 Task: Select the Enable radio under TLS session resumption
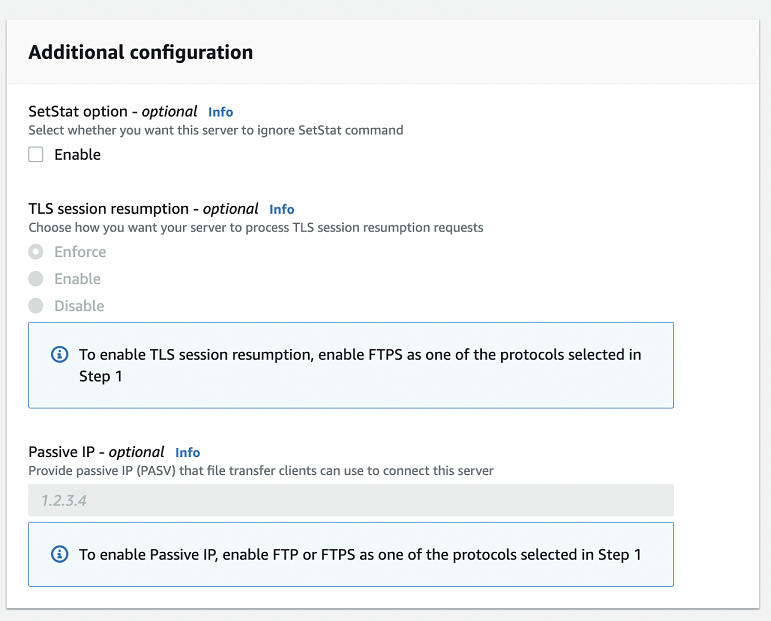click(x=36, y=279)
